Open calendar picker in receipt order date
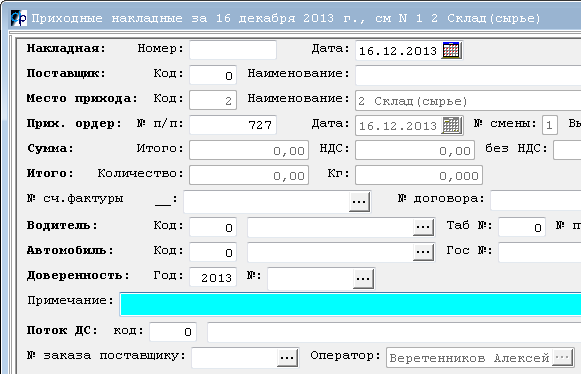 coord(451,125)
